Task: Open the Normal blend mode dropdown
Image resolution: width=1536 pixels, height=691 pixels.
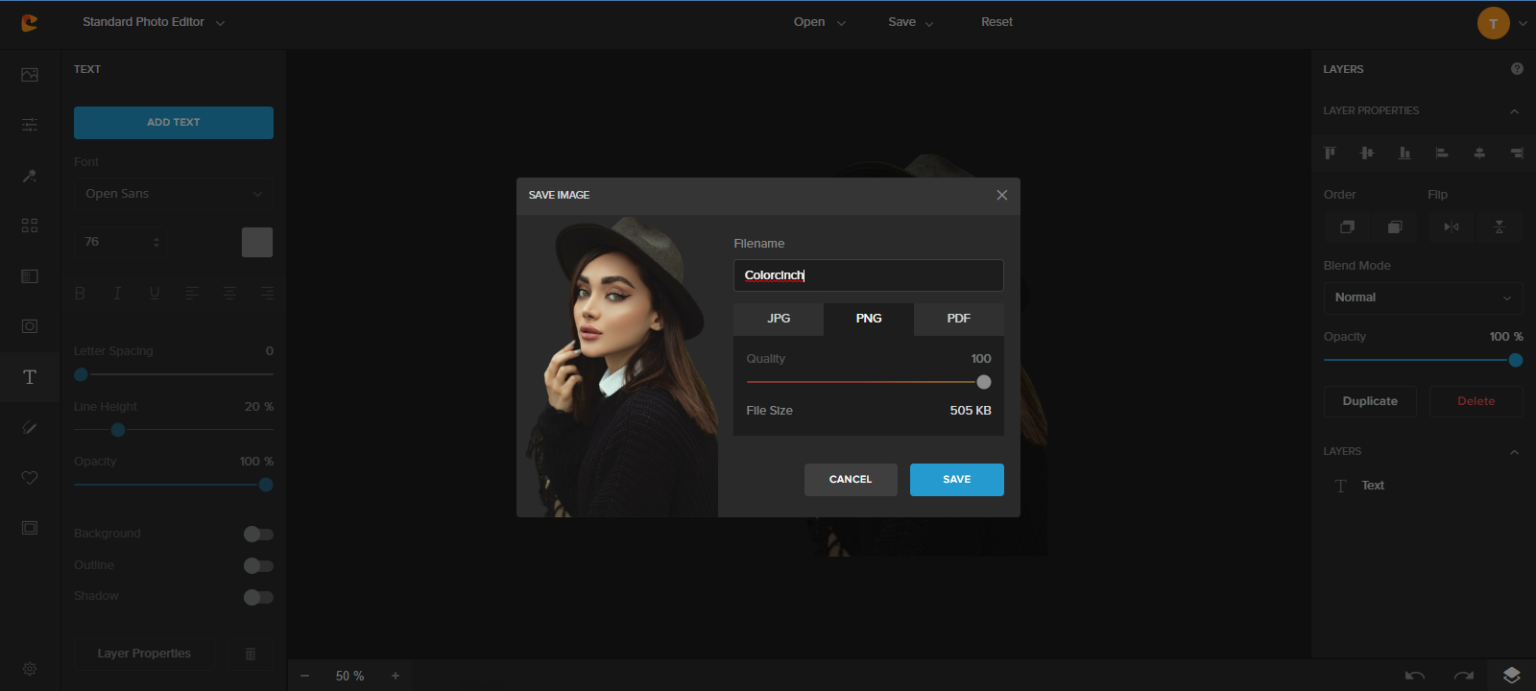Action: click(1423, 297)
